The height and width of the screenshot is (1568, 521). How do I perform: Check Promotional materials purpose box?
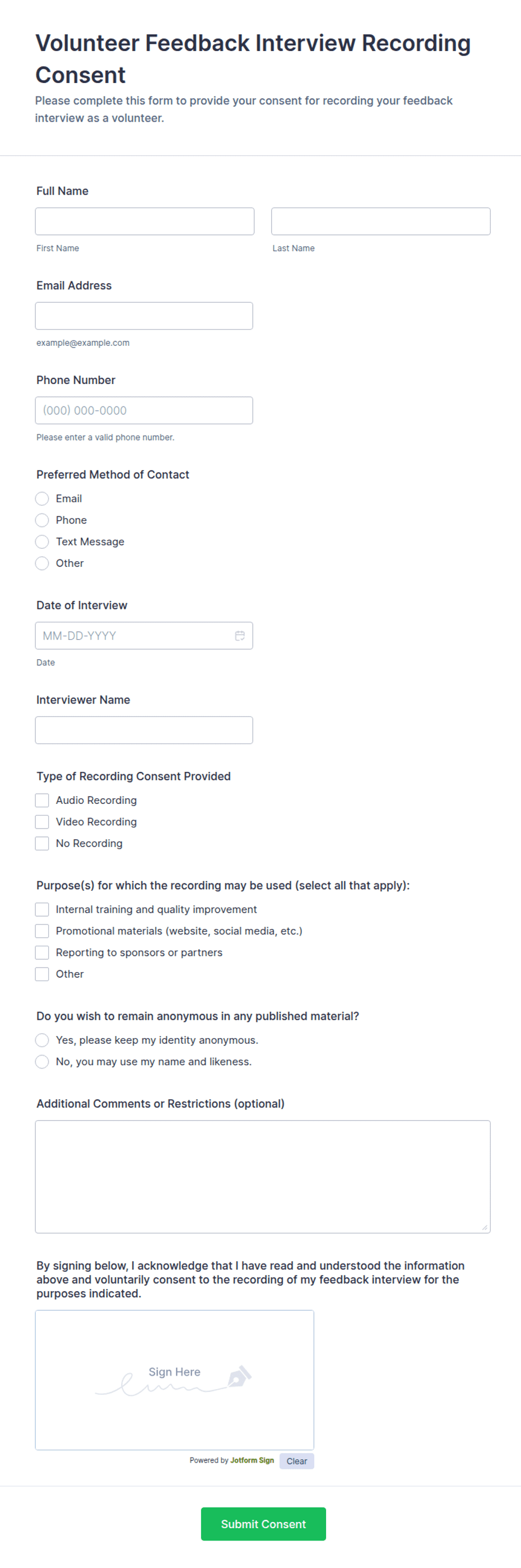coord(42,931)
